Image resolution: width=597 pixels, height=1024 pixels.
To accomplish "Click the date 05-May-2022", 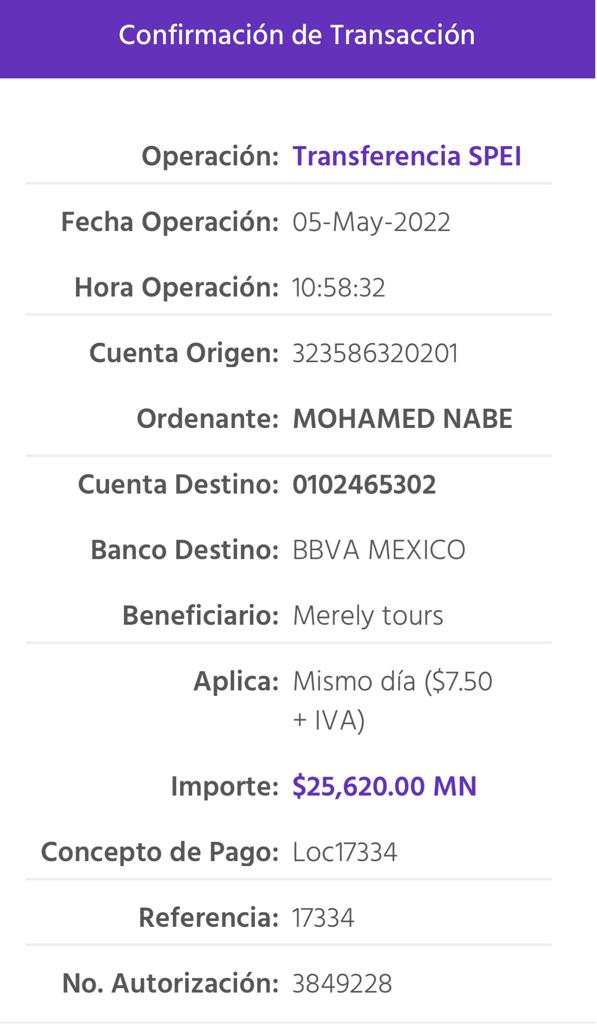I will pos(371,223).
